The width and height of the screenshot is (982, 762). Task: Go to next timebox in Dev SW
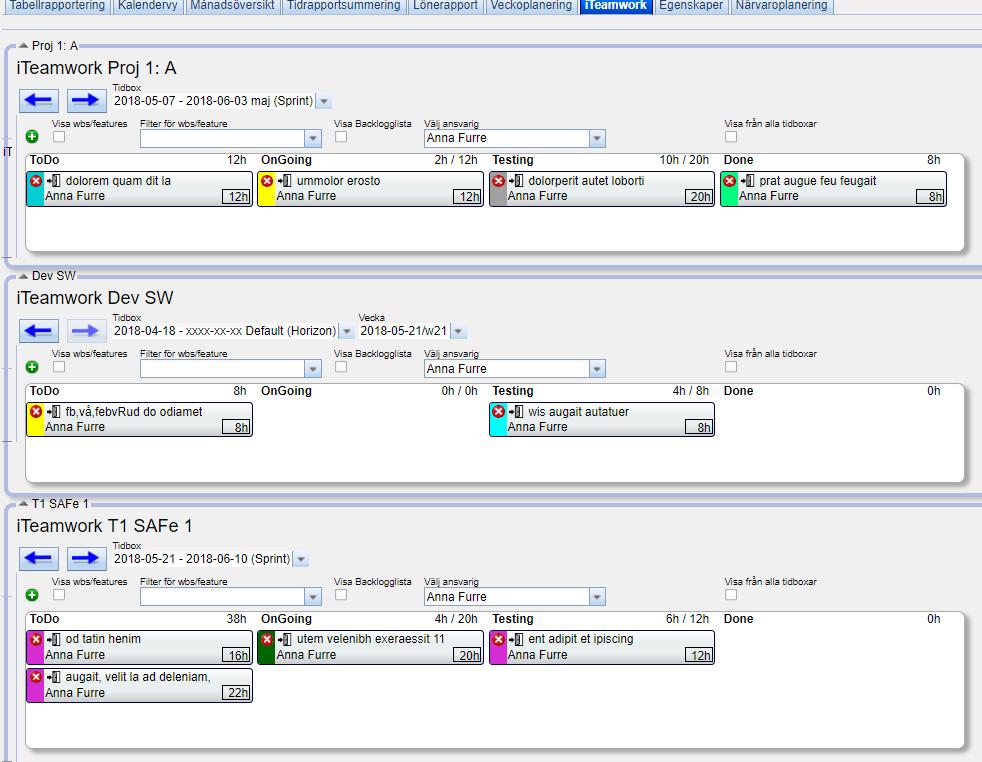[86, 331]
